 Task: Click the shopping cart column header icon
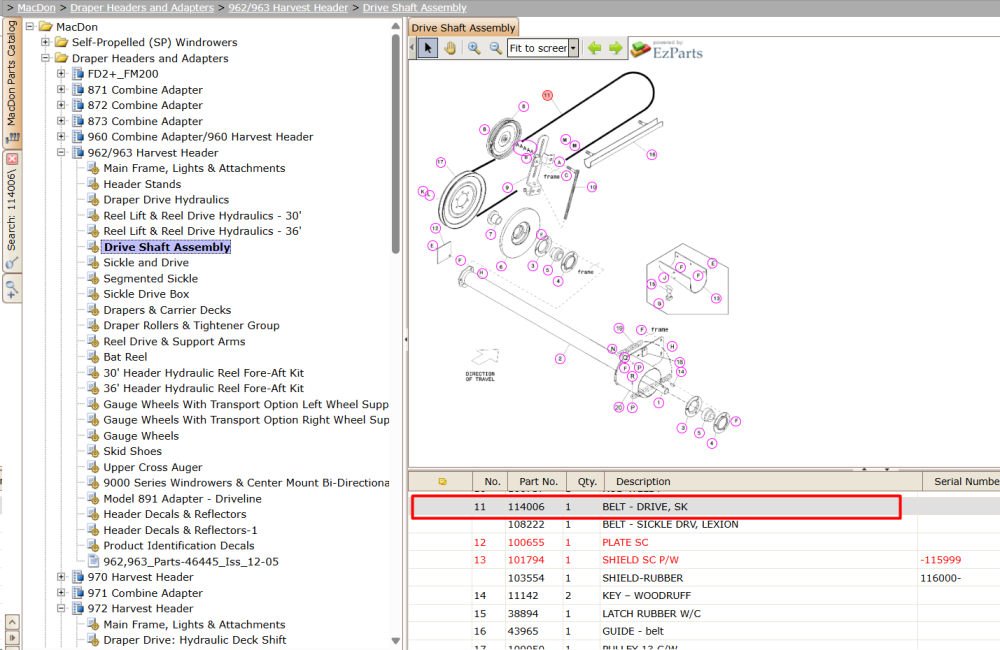(442, 482)
